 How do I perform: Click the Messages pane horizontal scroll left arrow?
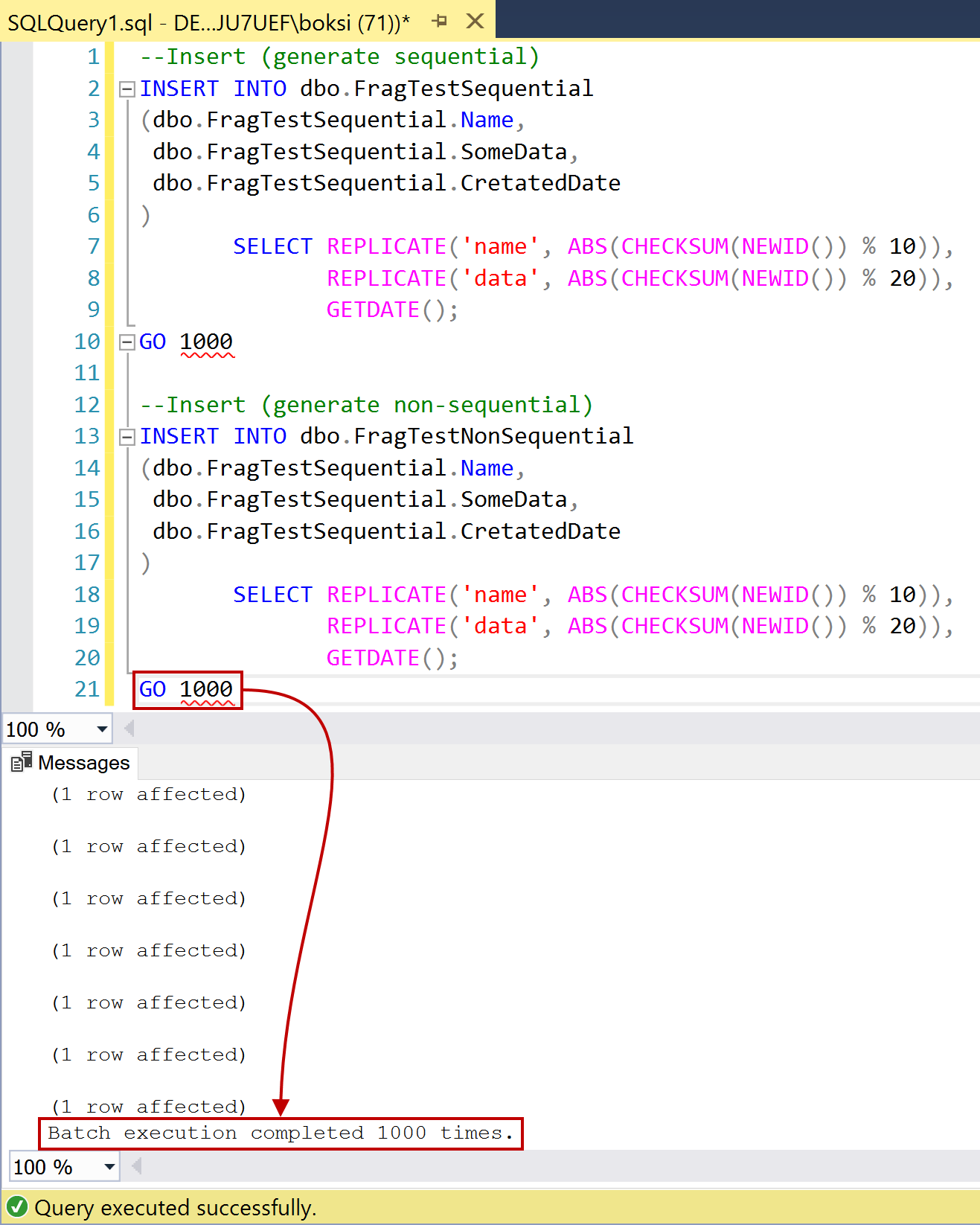(x=137, y=1165)
